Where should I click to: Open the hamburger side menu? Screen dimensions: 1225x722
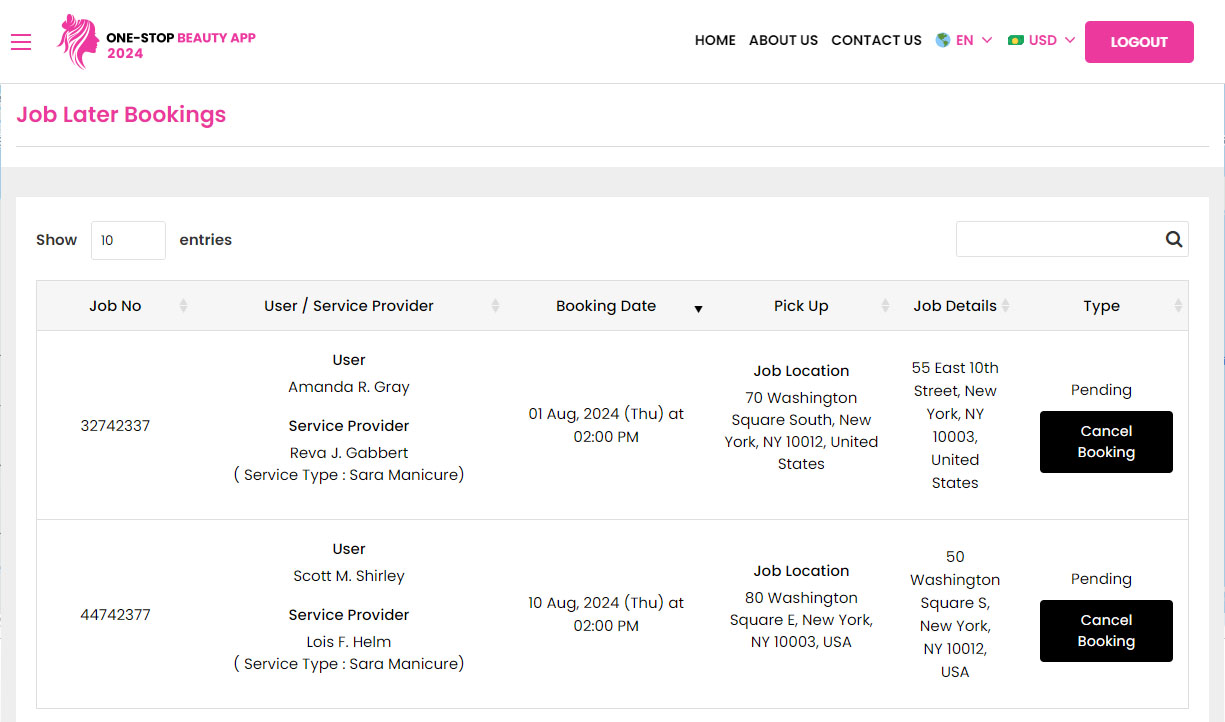pos(21,41)
